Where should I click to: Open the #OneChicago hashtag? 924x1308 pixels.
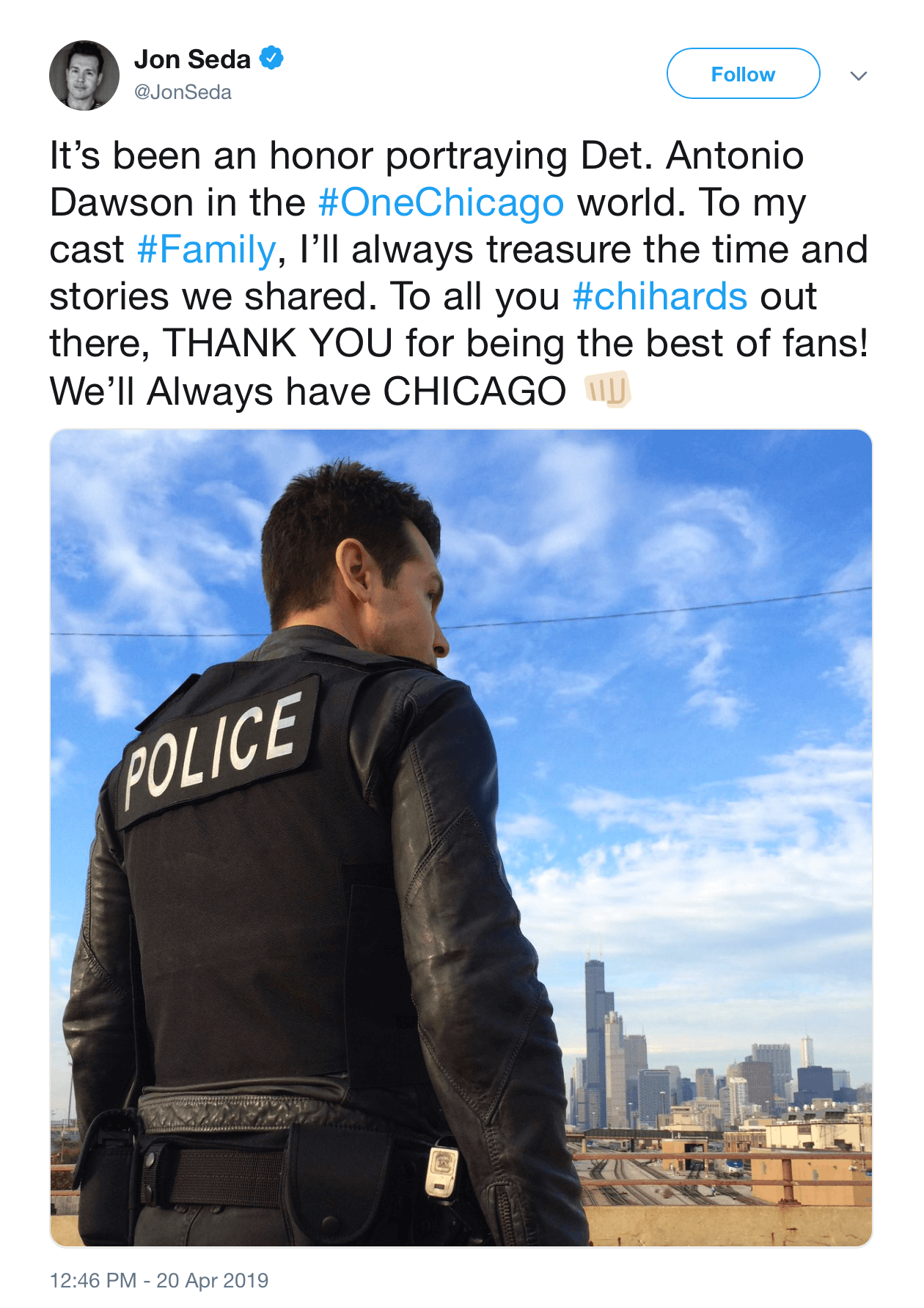(441, 202)
